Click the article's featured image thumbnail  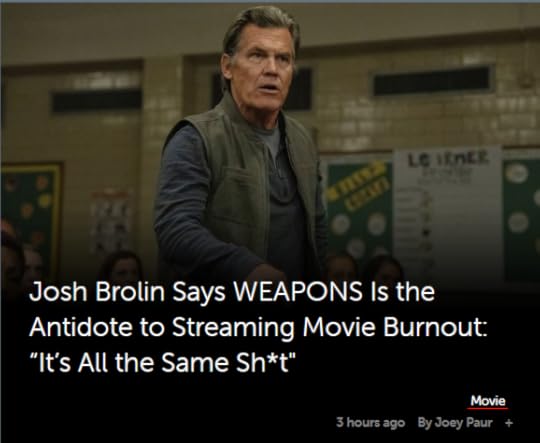[x=270, y=145]
